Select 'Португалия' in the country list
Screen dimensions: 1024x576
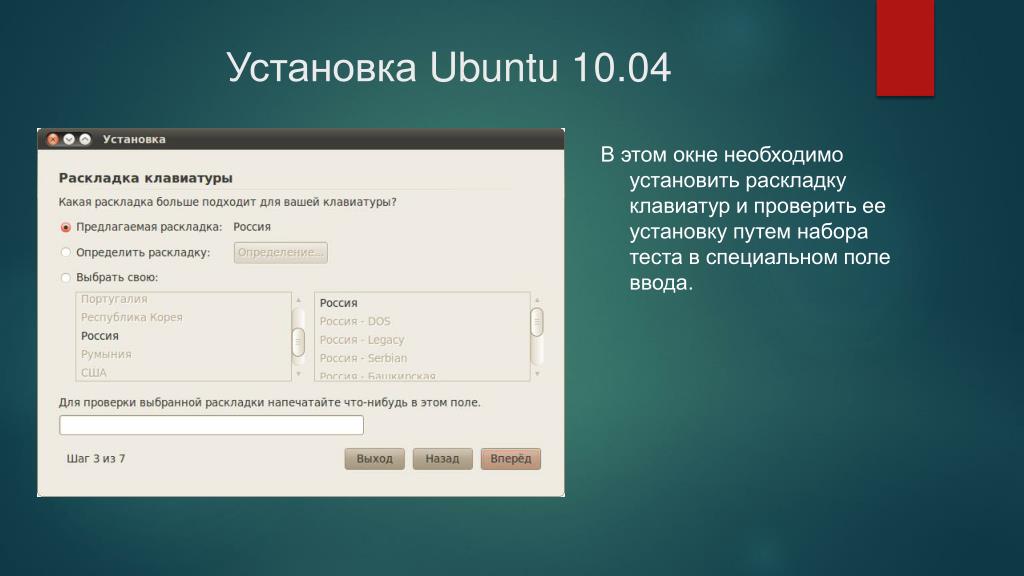click(183, 299)
